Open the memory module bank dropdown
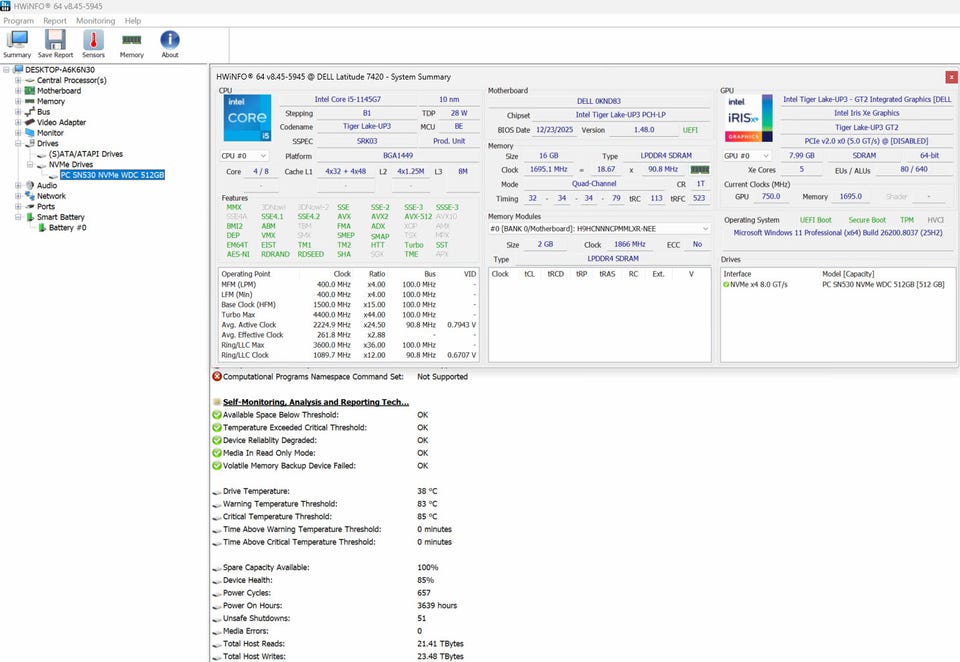 [599, 229]
